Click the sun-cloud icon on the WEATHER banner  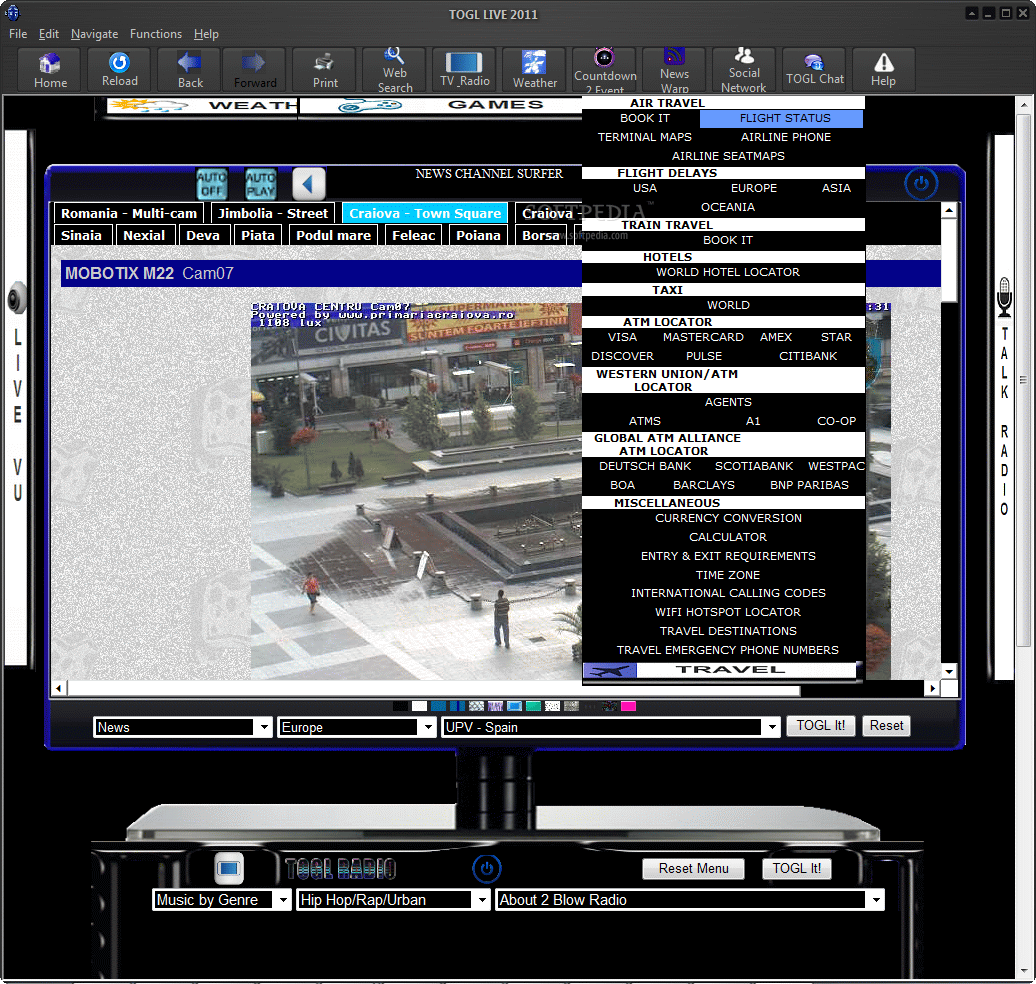coord(149,105)
